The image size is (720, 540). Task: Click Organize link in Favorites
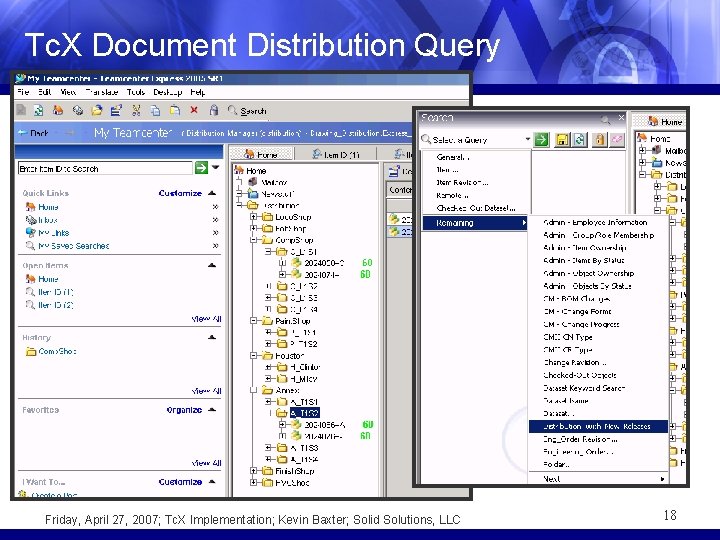(x=184, y=410)
